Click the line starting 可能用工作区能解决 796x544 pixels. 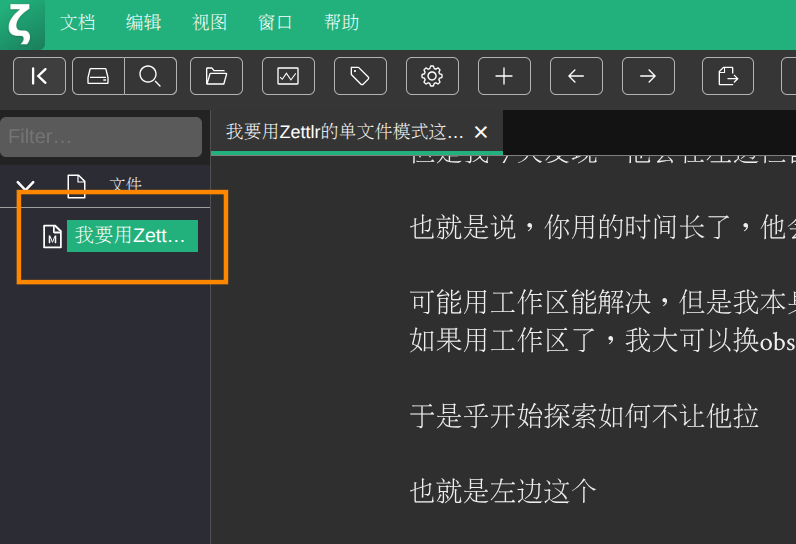point(603,302)
